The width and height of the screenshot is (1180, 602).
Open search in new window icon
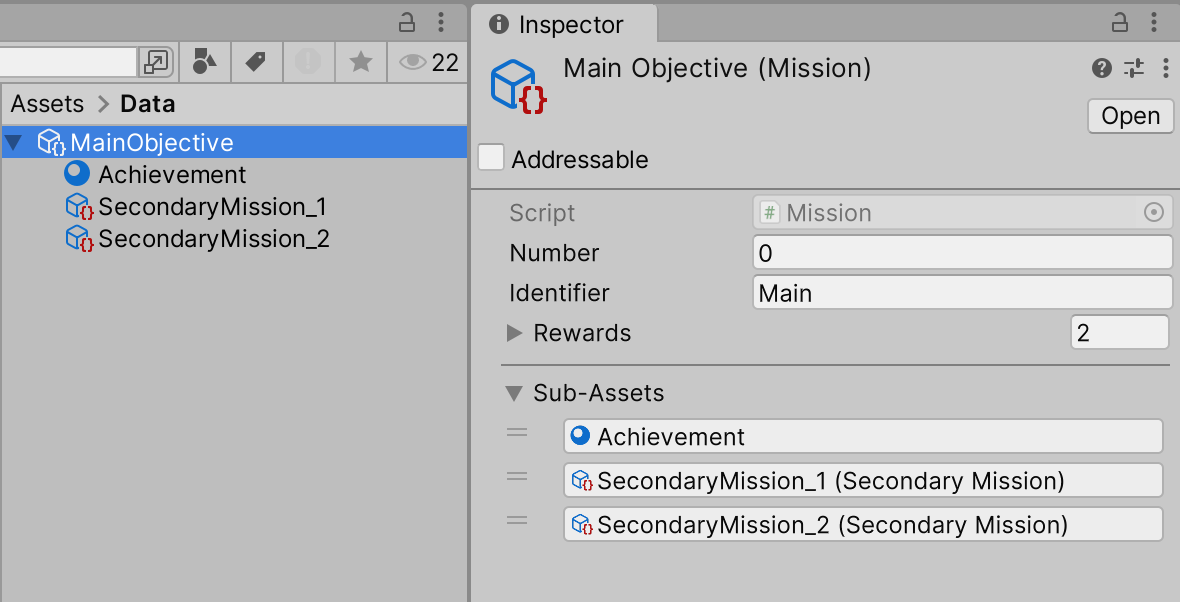click(157, 62)
